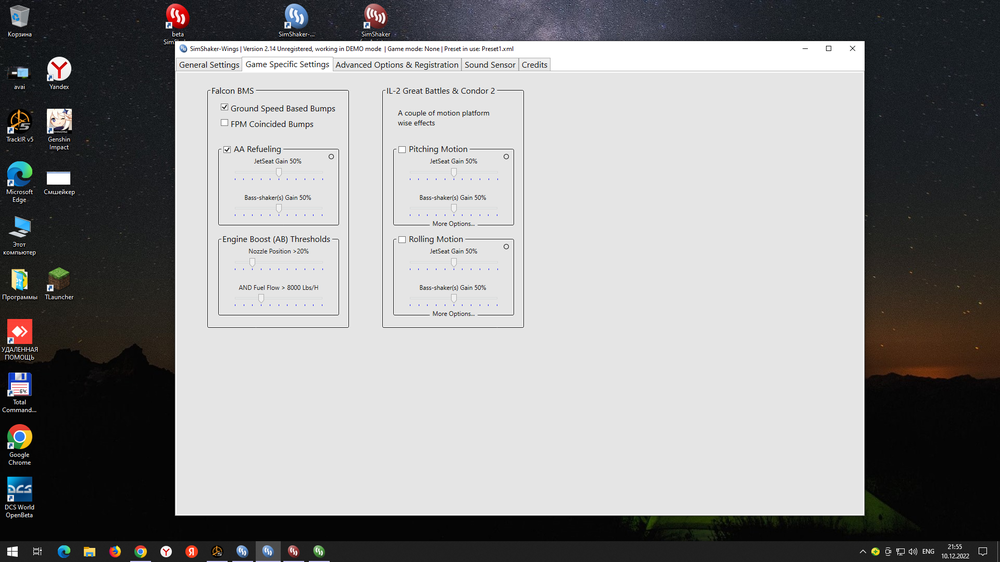The image size is (1000, 562).
Task: Enable FPM Coincided Bumps
Action: click(x=224, y=123)
